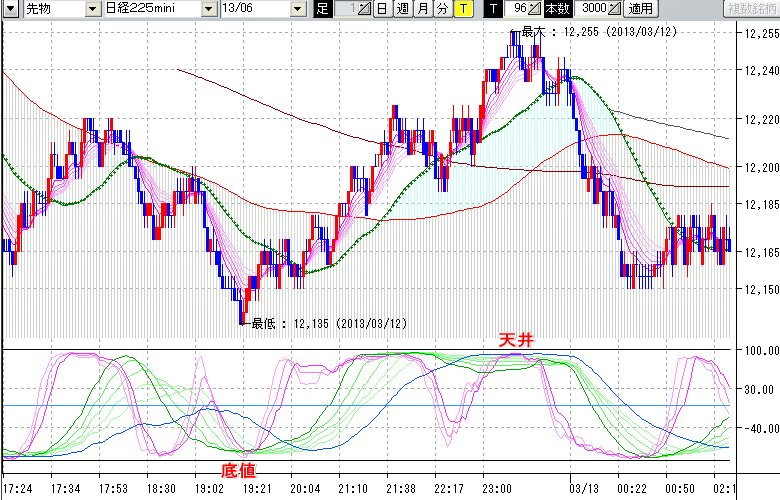Click the red 天井 ceiling label
The image size is (780, 500).
pyautogui.click(x=517, y=341)
